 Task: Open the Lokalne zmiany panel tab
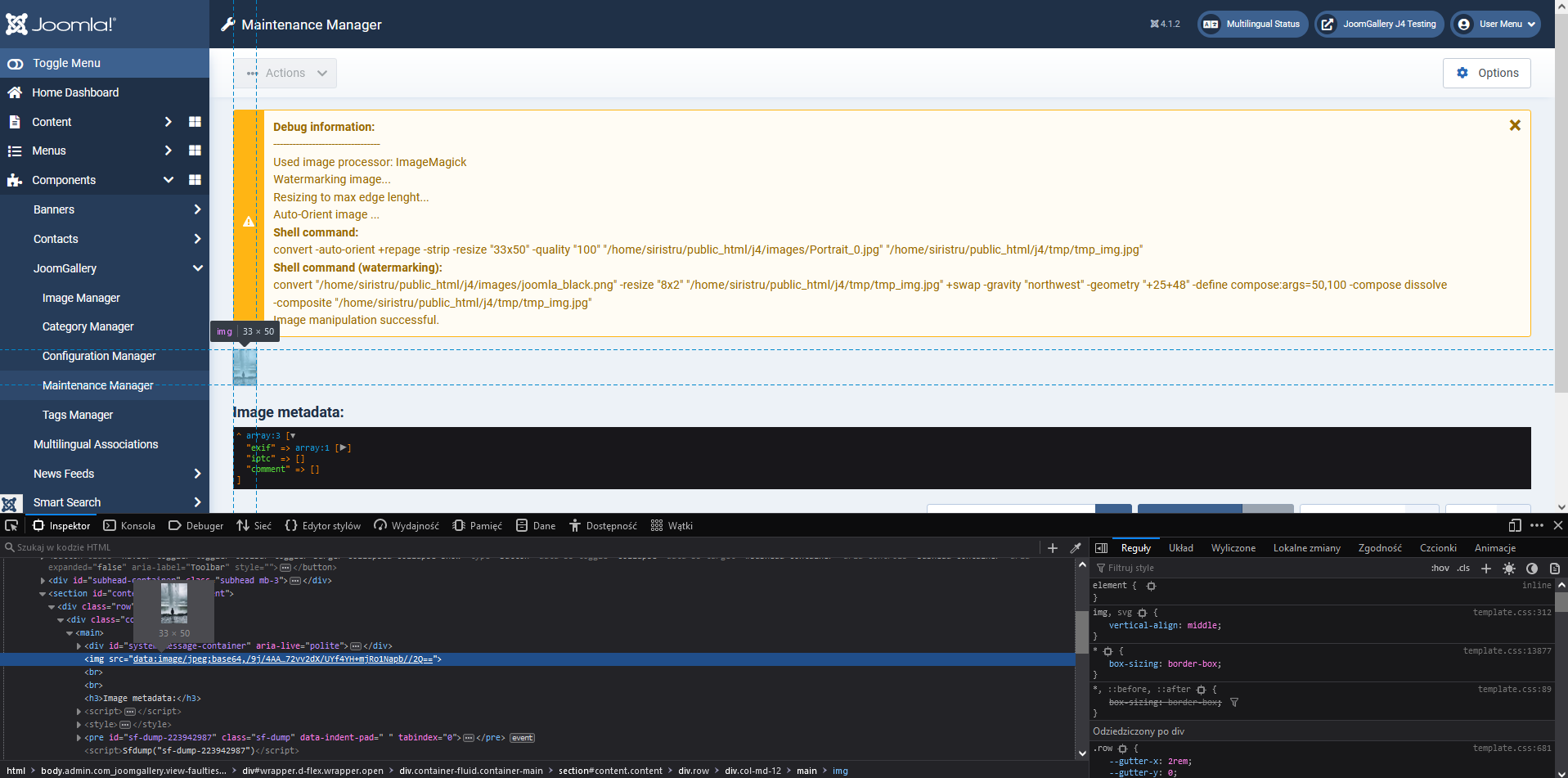click(x=1306, y=548)
